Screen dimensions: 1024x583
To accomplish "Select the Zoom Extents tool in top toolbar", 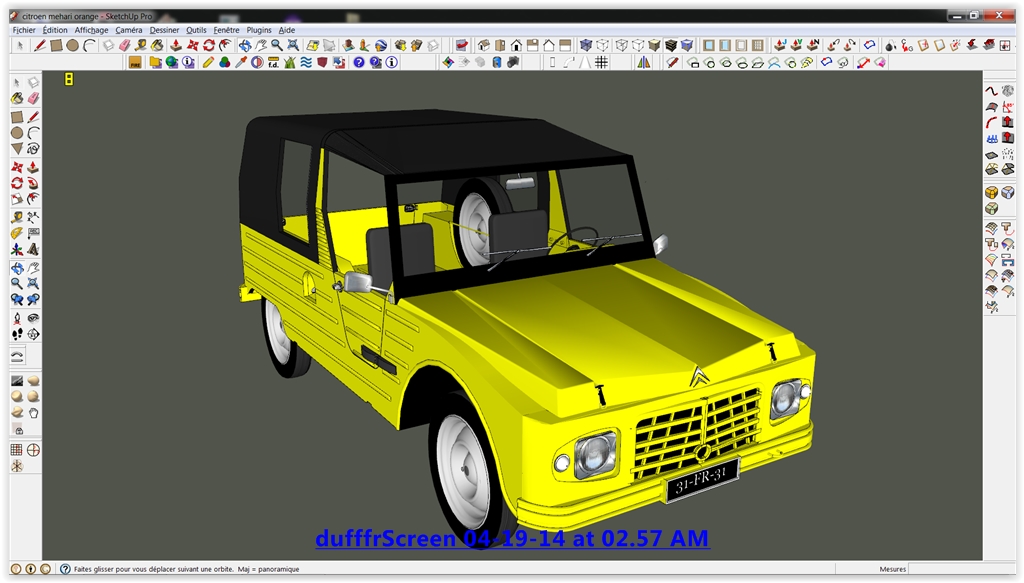I will [x=293, y=45].
